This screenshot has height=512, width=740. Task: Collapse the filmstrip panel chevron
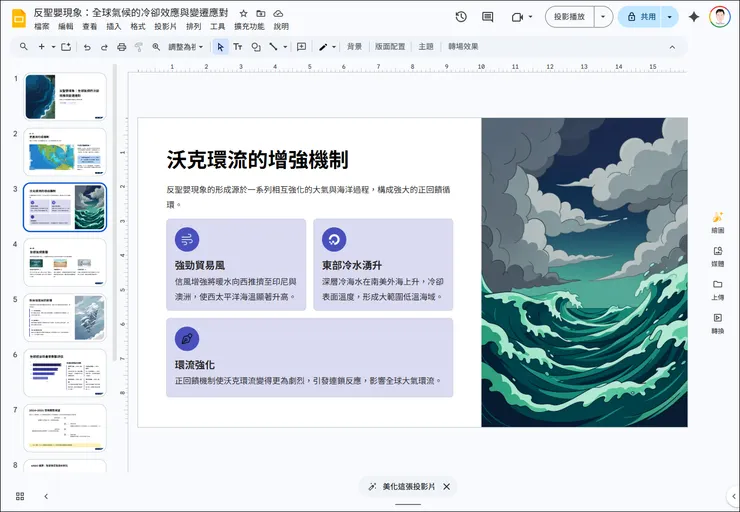click(46, 496)
